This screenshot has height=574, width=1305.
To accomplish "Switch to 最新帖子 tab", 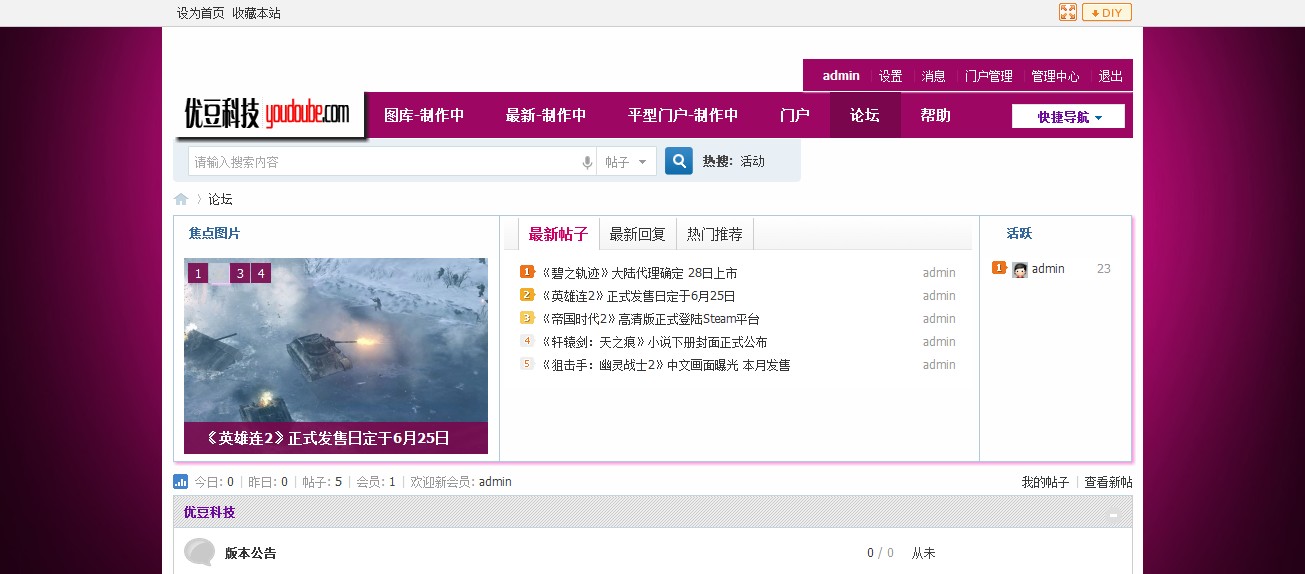I will click(558, 234).
